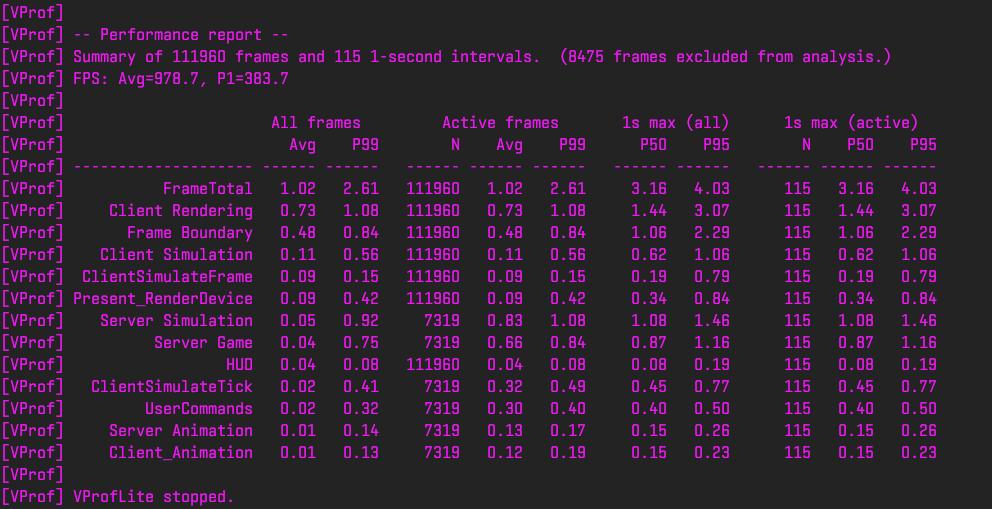Click the 'All frames' column group header
The width and height of the screenshot is (992, 509).
point(316,123)
